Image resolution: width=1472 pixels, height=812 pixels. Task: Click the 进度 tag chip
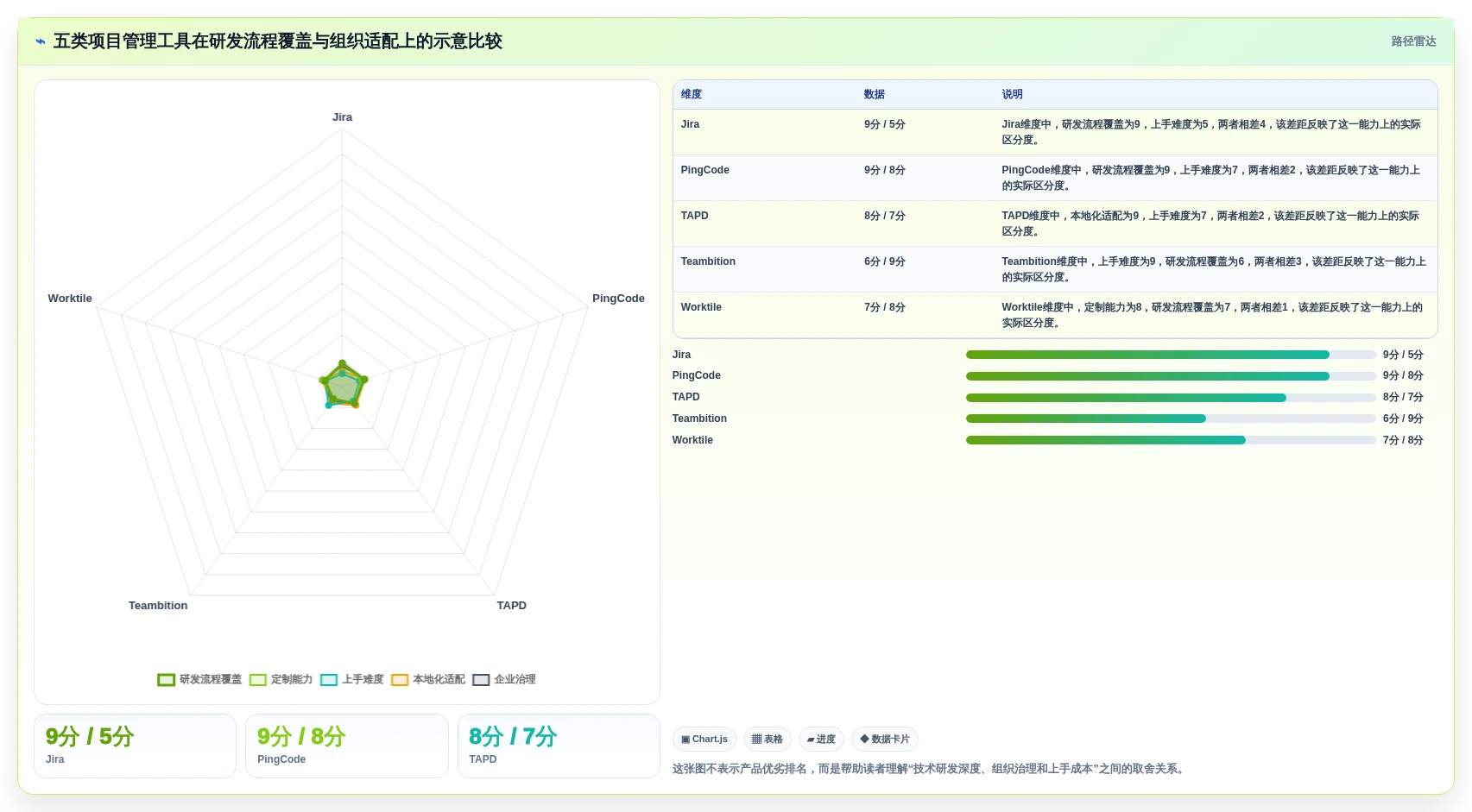click(x=821, y=739)
